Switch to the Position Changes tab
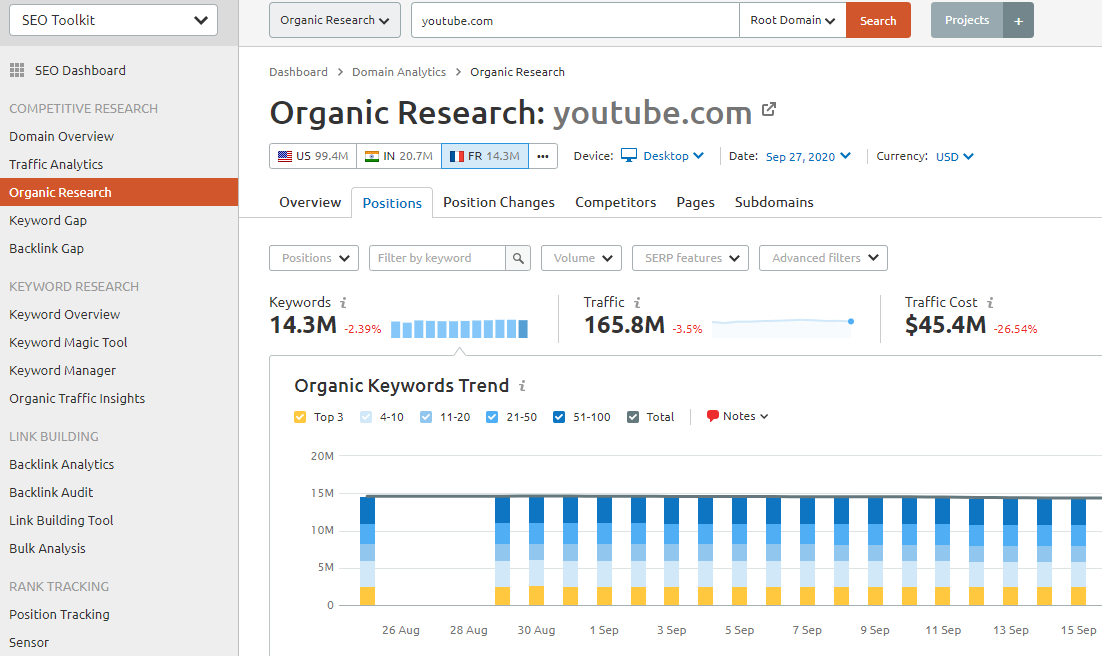Screen dimensions: 1102x656 point(499,202)
